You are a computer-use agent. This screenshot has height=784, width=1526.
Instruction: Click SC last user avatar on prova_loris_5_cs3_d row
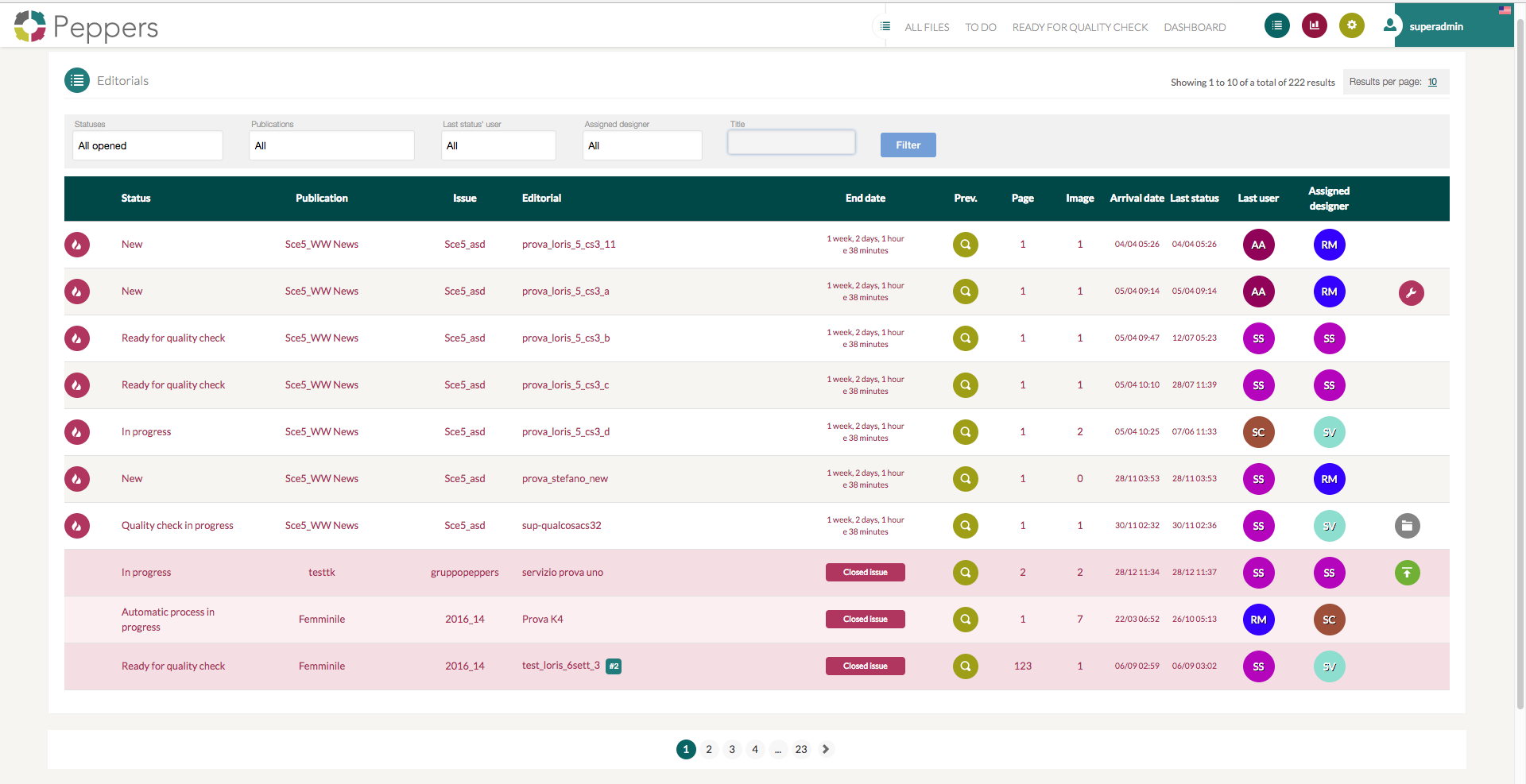click(1258, 432)
